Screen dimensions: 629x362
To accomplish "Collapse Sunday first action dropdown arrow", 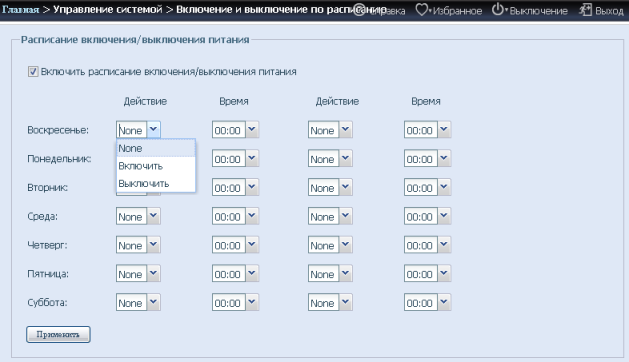I will (x=153, y=130).
